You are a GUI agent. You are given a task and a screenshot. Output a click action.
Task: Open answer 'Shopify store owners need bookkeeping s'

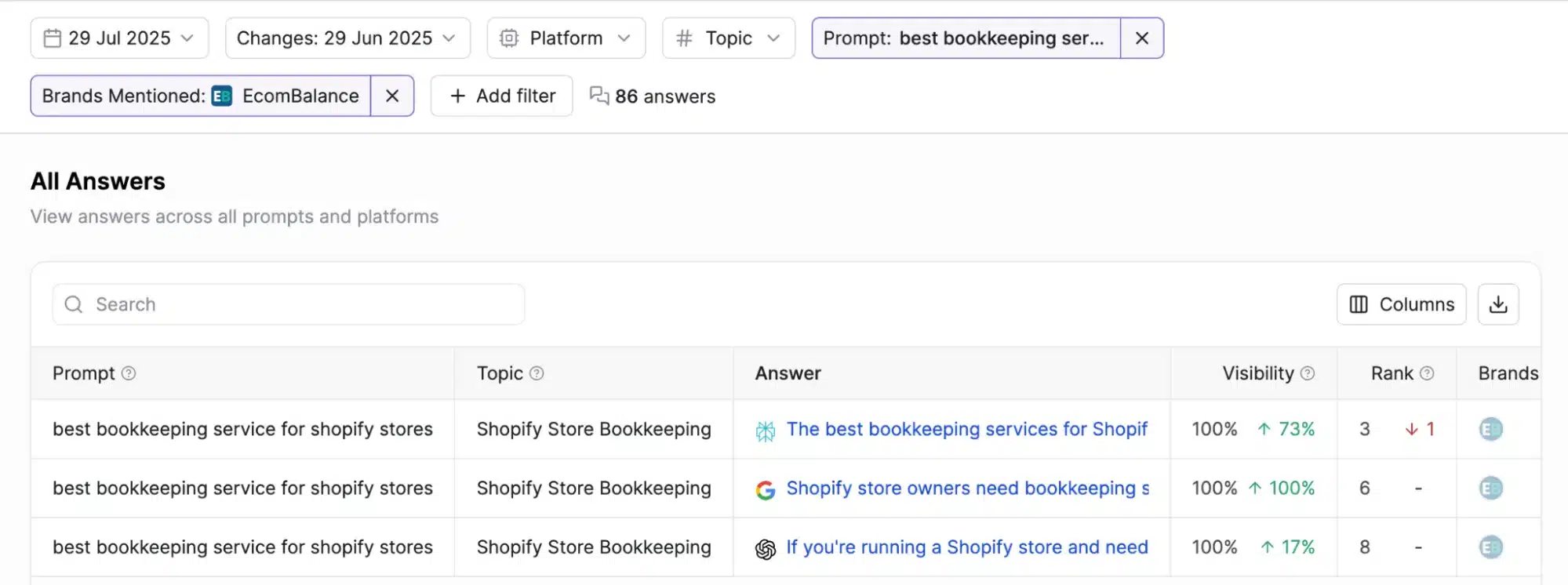pos(967,488)
